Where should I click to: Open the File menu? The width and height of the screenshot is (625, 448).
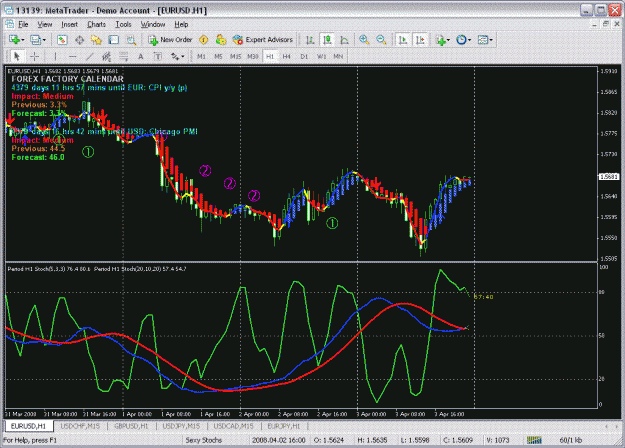coord(23,24)
